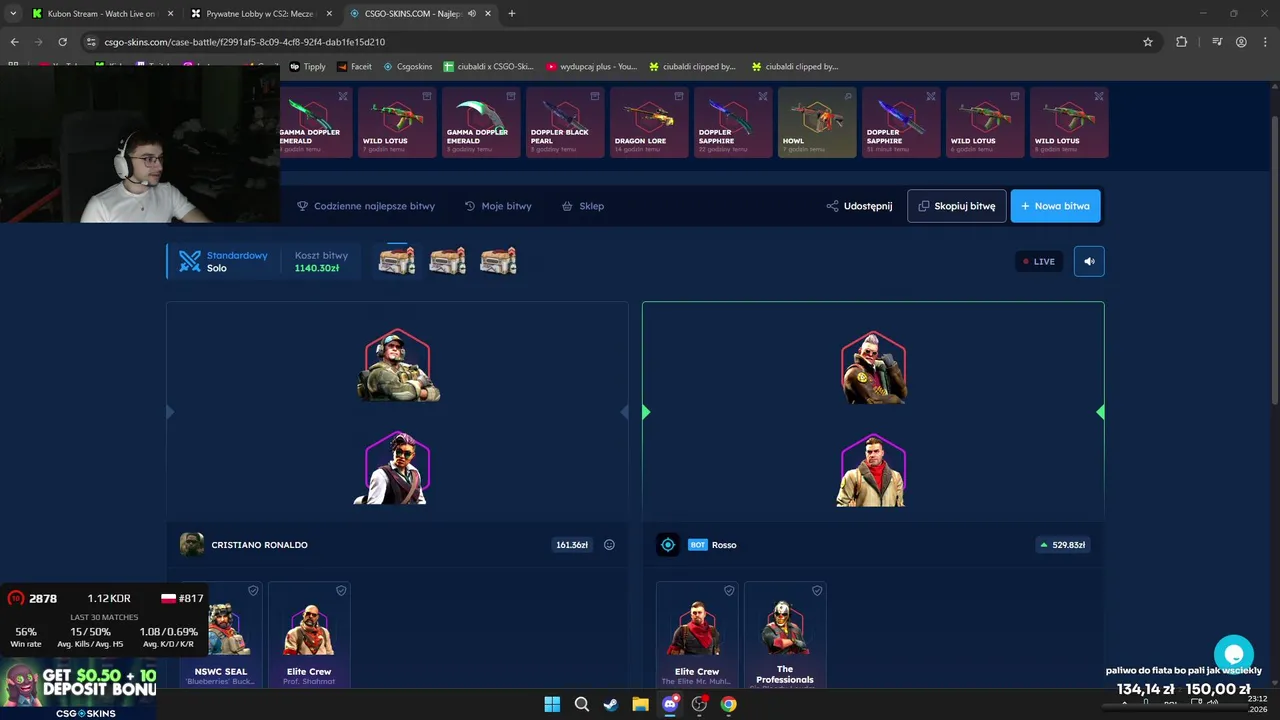Screen dimensions: 1280x720
Task: Open Discord from the taskbar
Action: [x=669, y=704]
